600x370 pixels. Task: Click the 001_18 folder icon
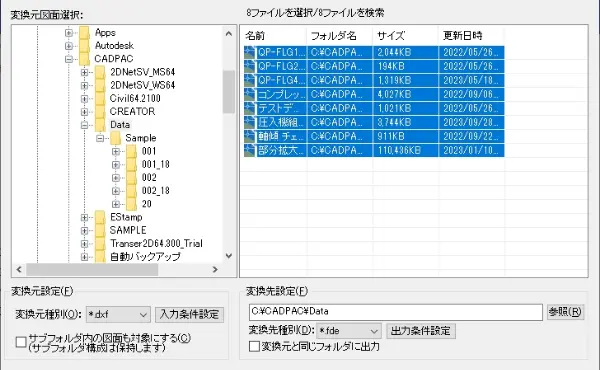point(131,164)
